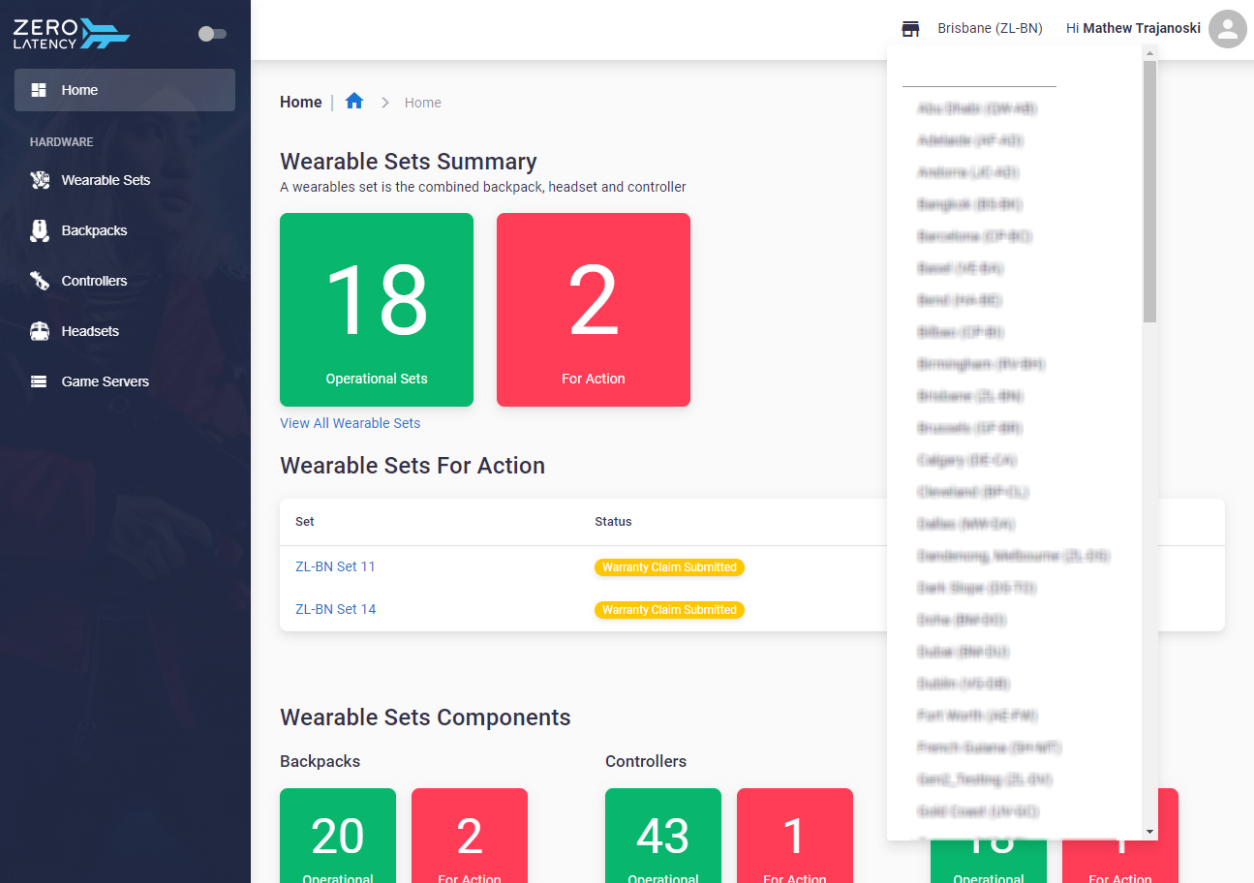Click the search field atop the venue list
The width and height of the screenshot is (1254, 883).
[979, 74]
